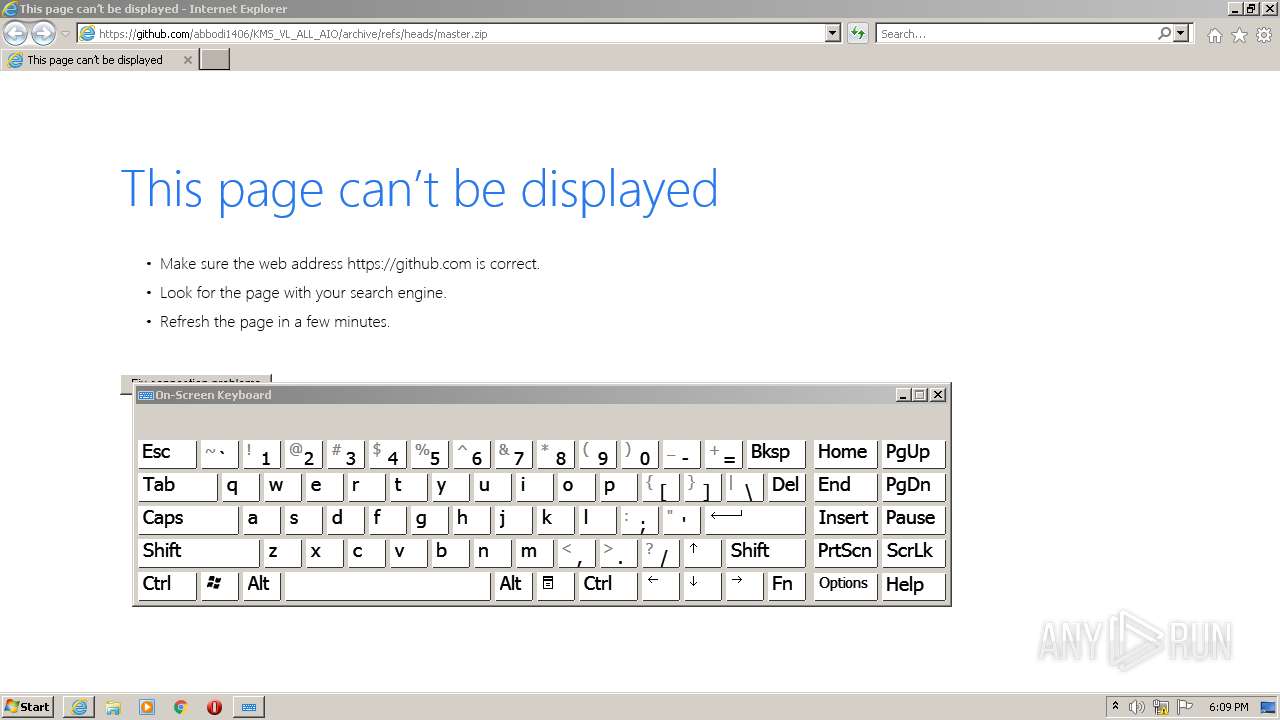1280x720 pixels.
Task: Click the Home key on keyboard
Action: (x=845, y=452)
